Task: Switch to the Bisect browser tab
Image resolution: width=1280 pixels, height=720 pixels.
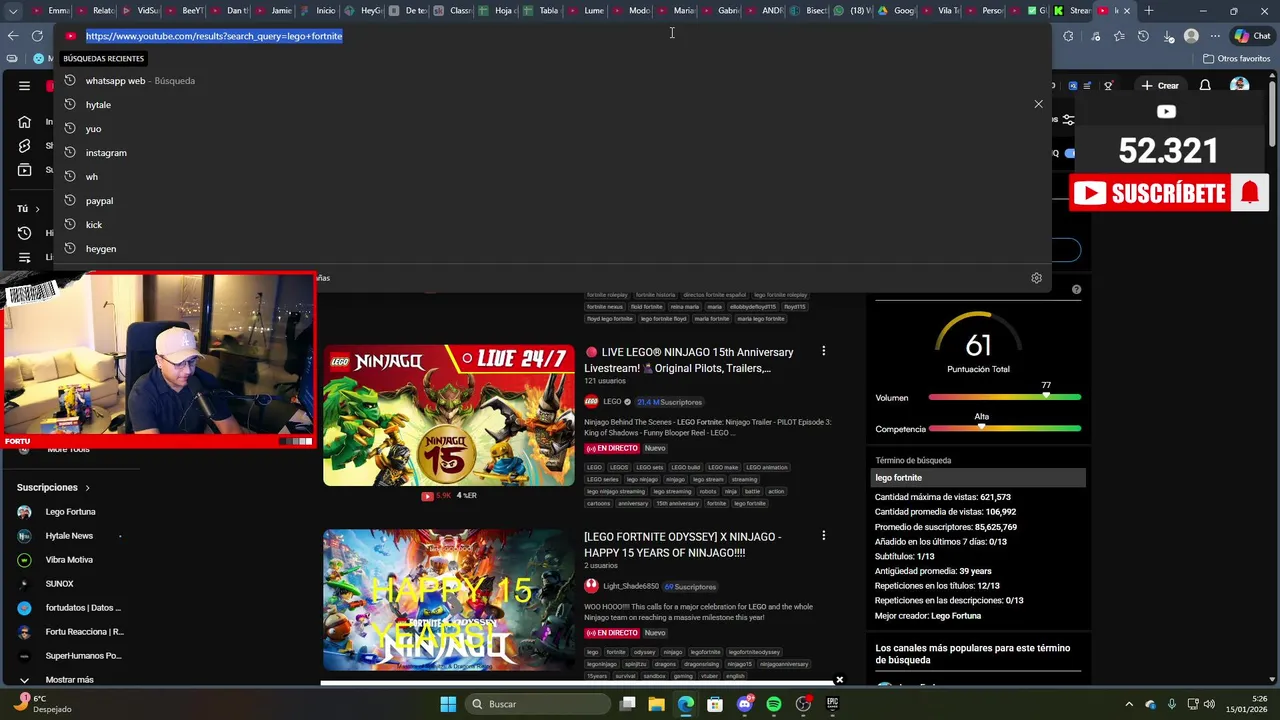Action: coord(810,11)
